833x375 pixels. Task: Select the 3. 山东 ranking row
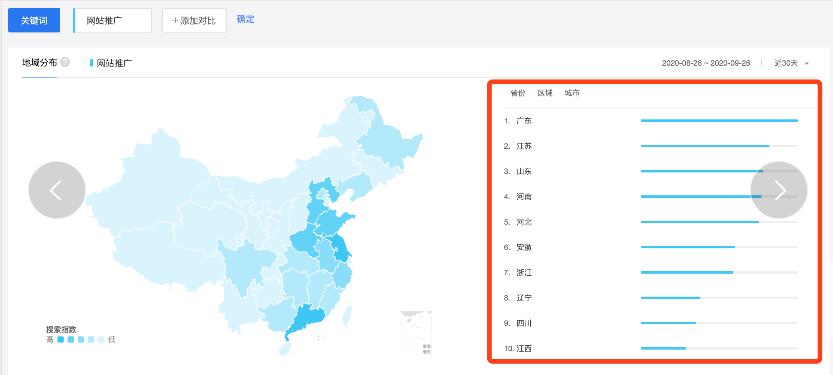pos(651,171)
